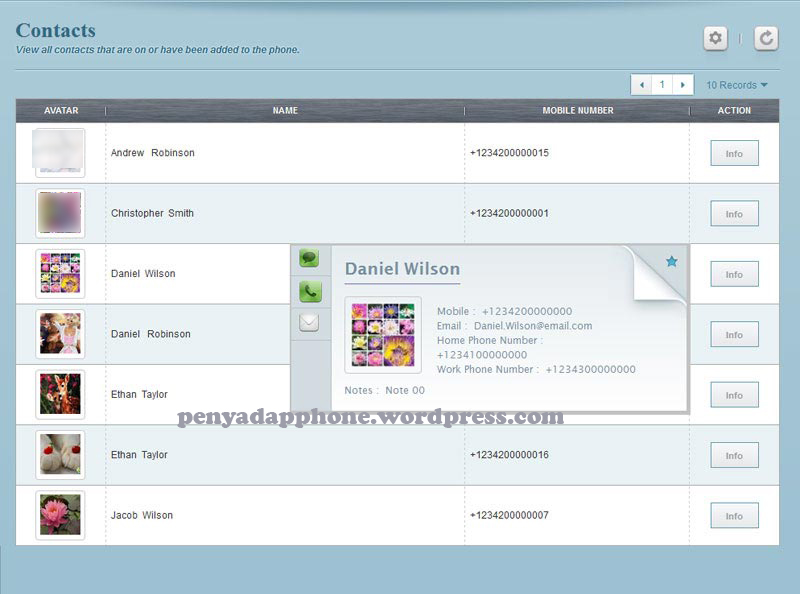Screen dimensions: 800x594
Task: Open the settings gear at the top right
Action: [716, 38]
